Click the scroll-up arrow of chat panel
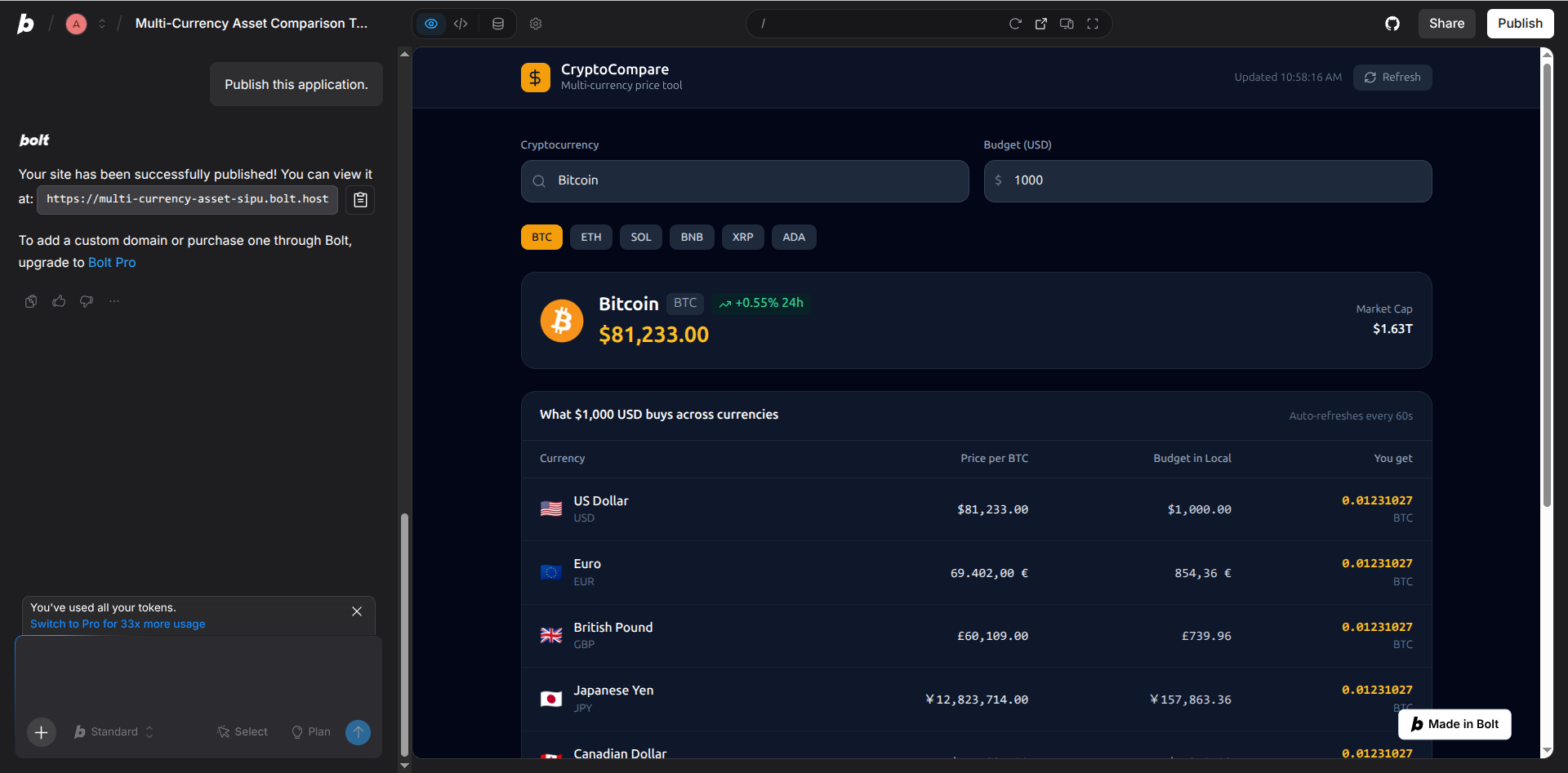Screen dimensions: 1568x773 coord(404,54)
